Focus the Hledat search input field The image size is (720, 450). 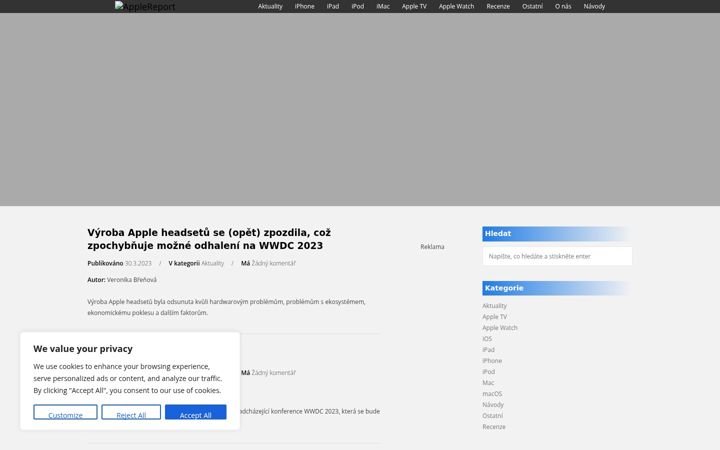[557, 256]
